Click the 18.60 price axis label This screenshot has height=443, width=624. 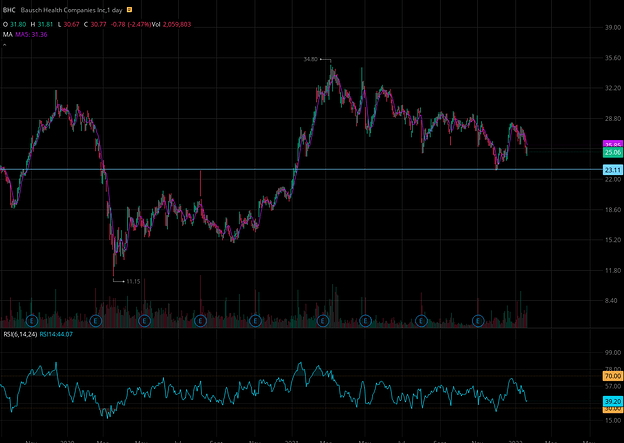pyautogui.click(x=613, y=209)
